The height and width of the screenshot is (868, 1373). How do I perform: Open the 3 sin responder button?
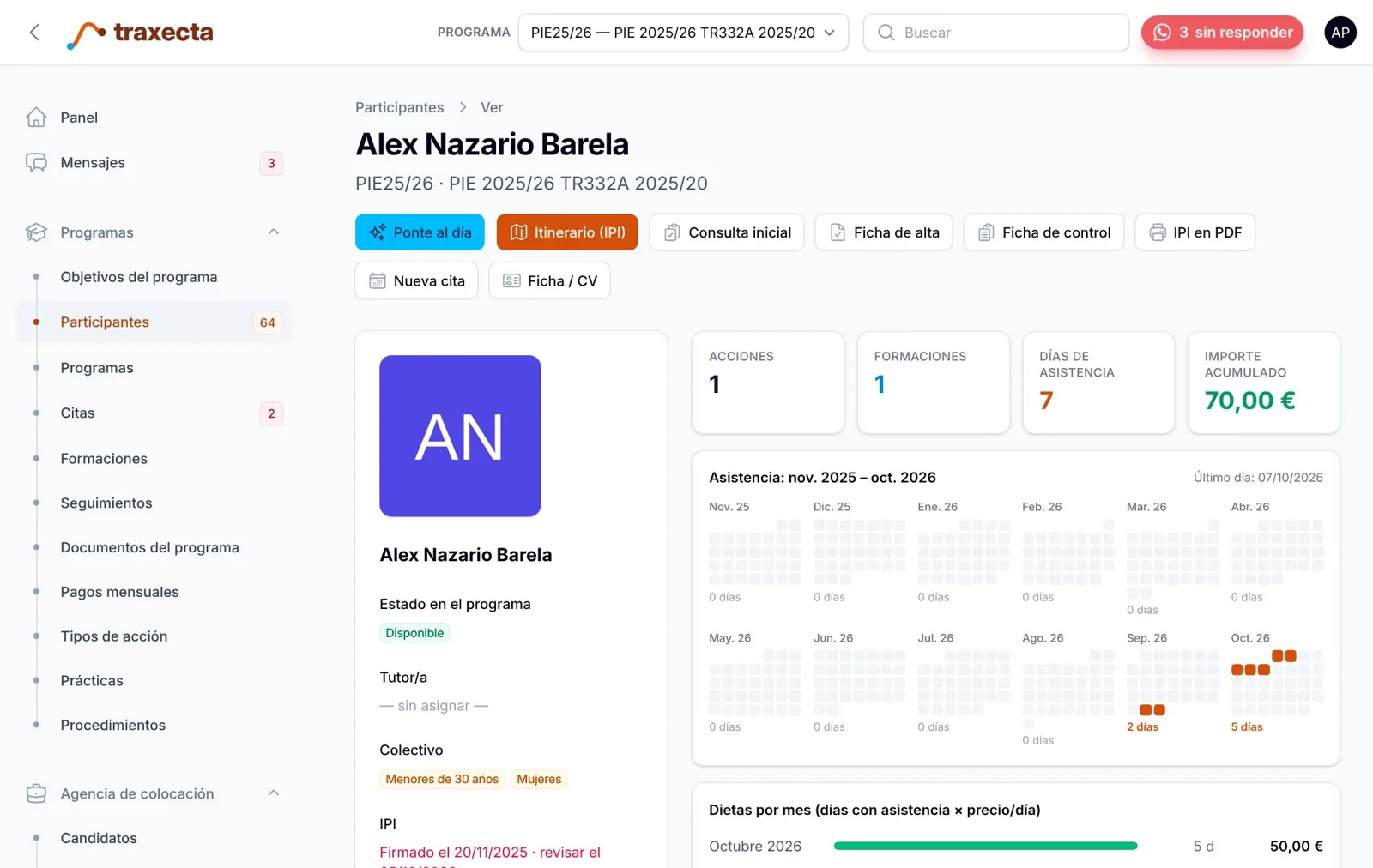1222,33
